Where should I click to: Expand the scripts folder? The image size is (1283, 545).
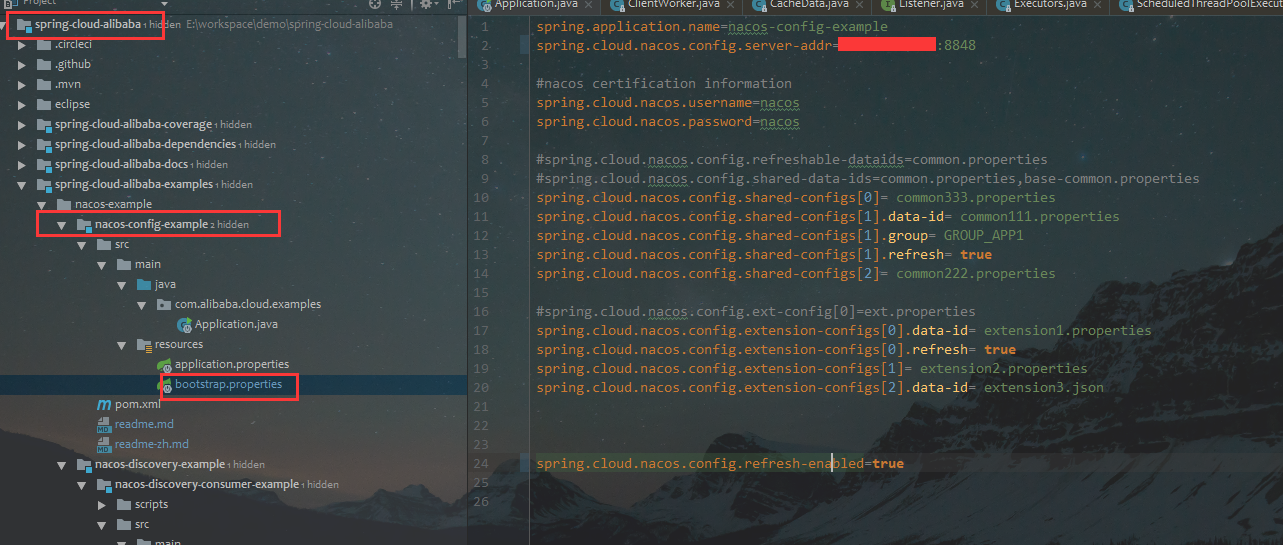click(102, 504)
